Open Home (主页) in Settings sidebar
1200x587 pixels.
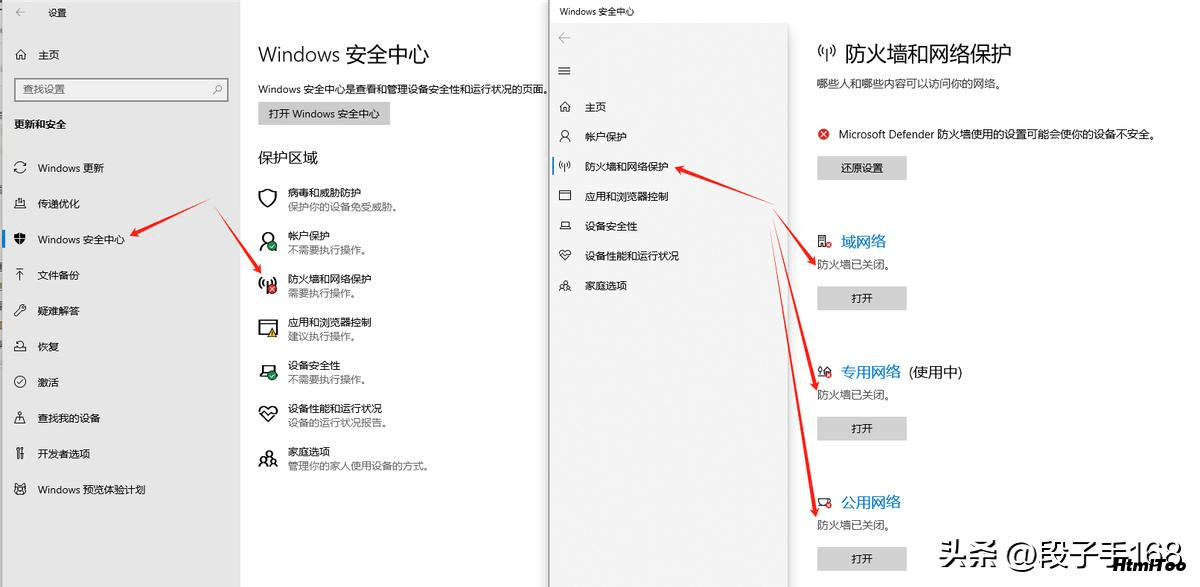tap(38, 54)
